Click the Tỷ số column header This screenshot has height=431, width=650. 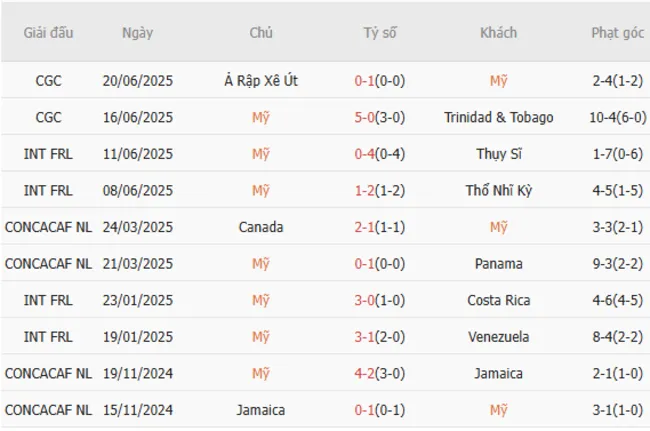pyautogui.click(x=380, y=33)
